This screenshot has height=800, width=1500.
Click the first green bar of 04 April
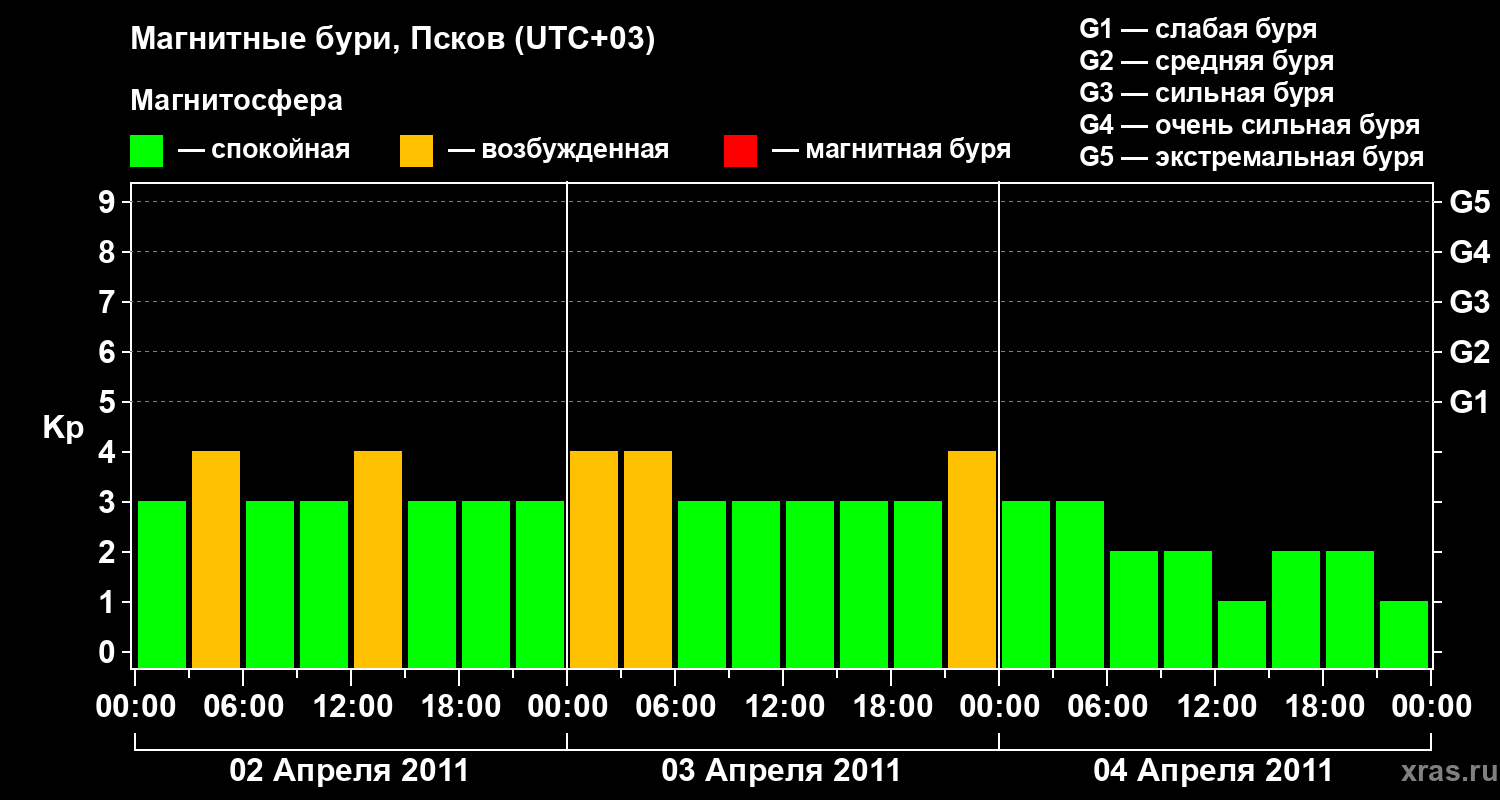1026,584
